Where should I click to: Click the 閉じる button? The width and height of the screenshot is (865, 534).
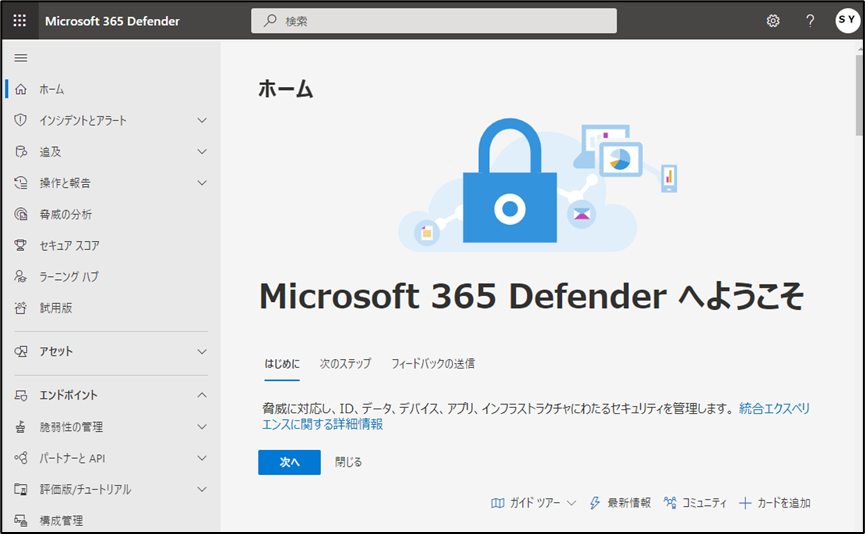coord(349,462)
